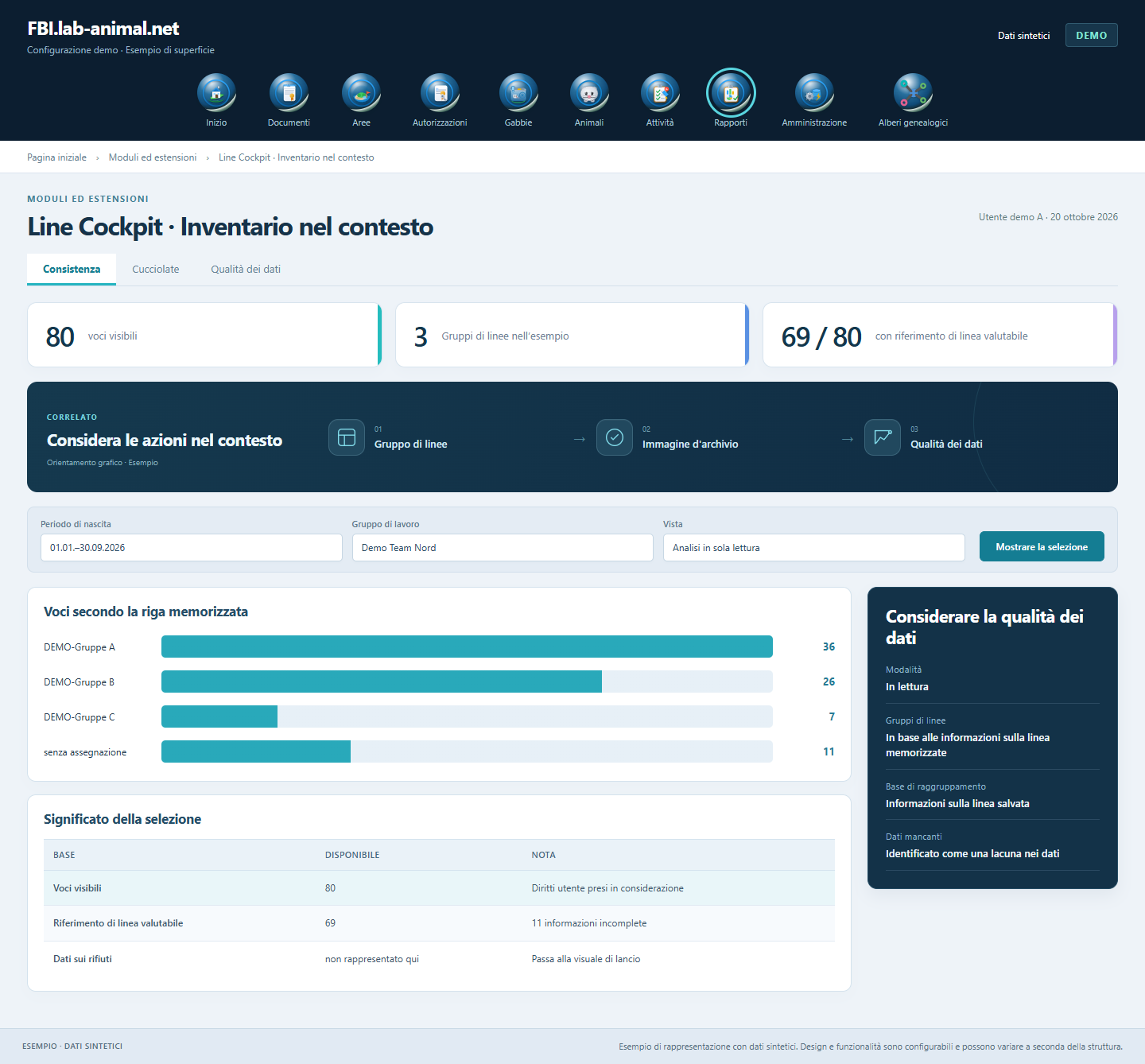This screenshot has height=1064, width=1145.
Task: Follow the Pagina iniziale breadcrumb link
Action: [57, 157]
